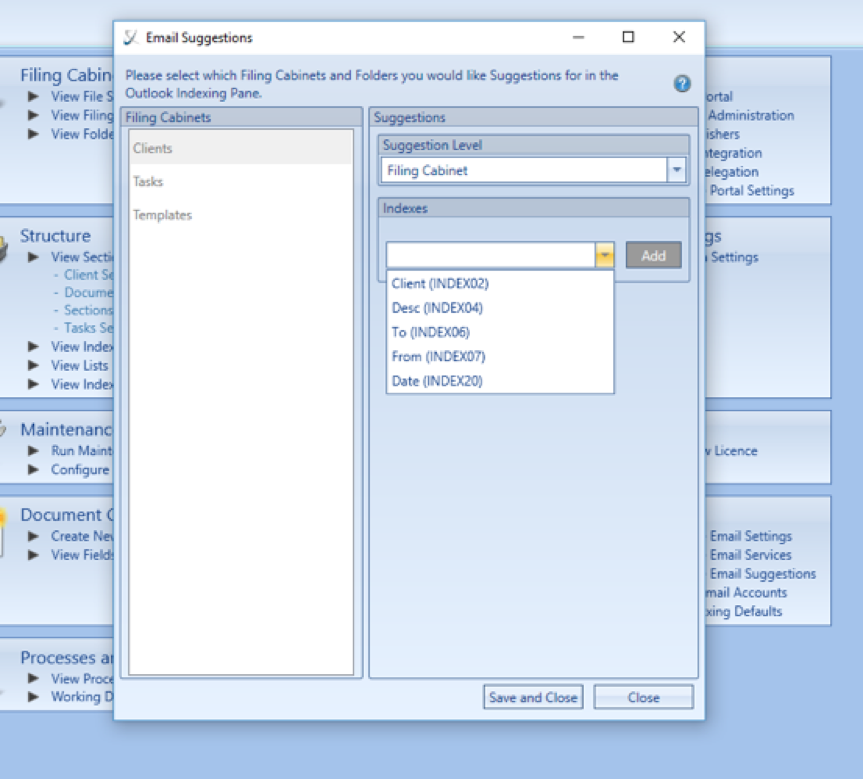The height and width of the screenshot is (779, 863).
Task: Click Save and Close button
Action: click(533, 698)
